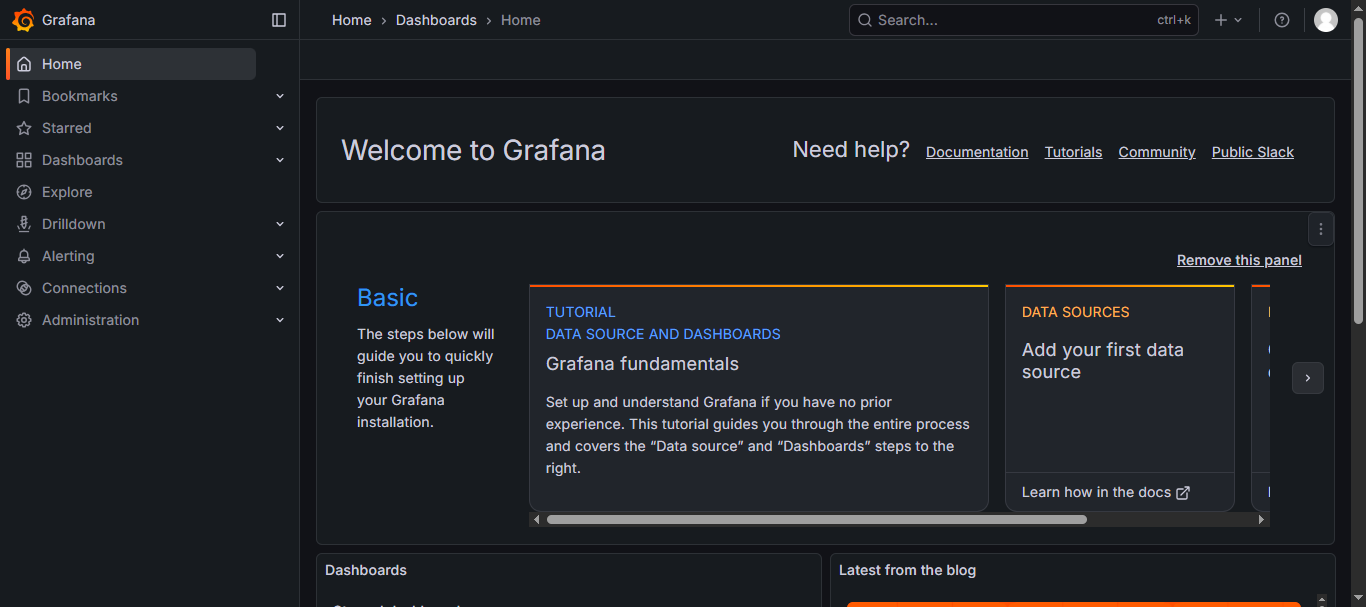Open the Tutorials link
Image resolution: width=1366 pixels, height=607 pixels.
(1073, 152)
